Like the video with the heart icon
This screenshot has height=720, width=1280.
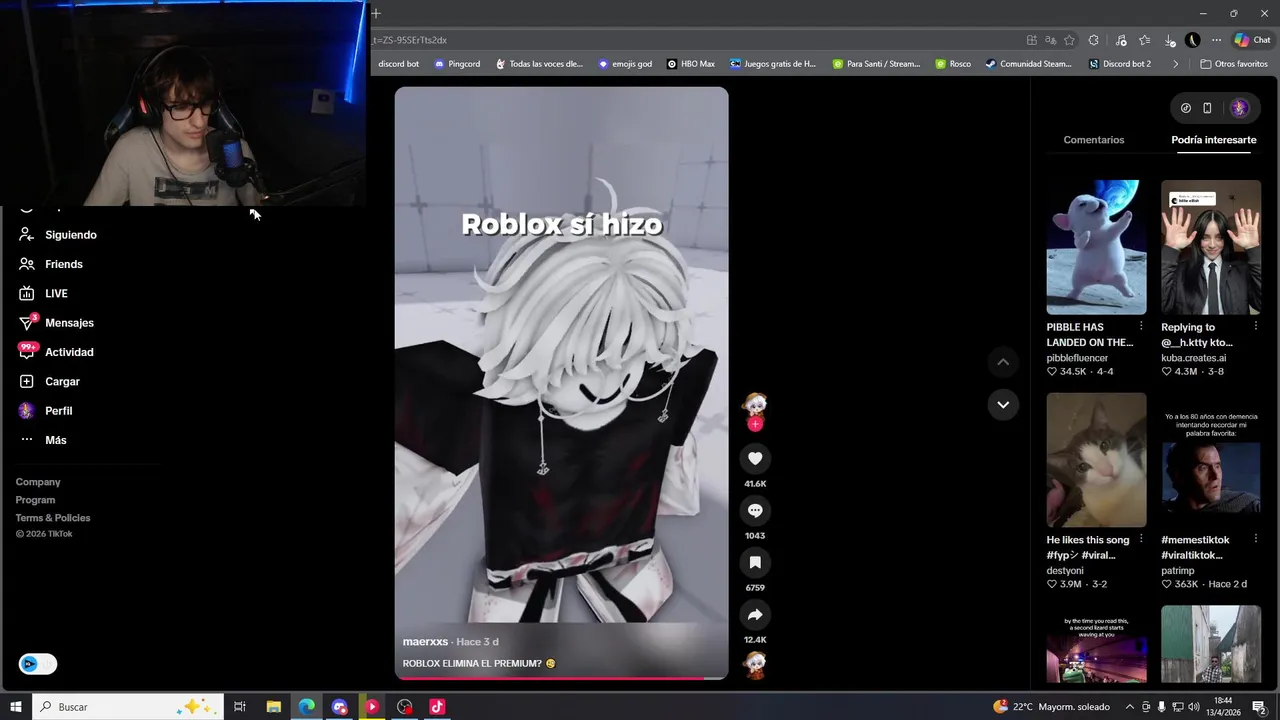pyautogui.click(x=755, y=458)
